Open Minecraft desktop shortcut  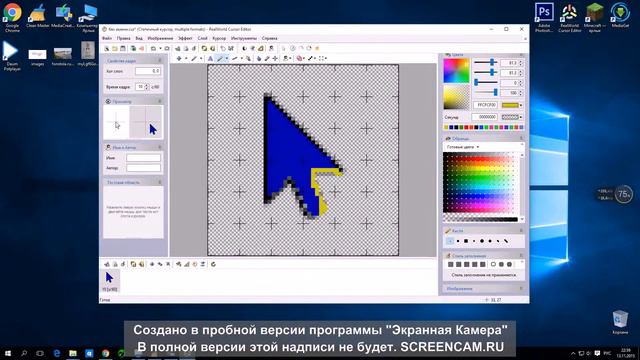click(x=594, y=17)
